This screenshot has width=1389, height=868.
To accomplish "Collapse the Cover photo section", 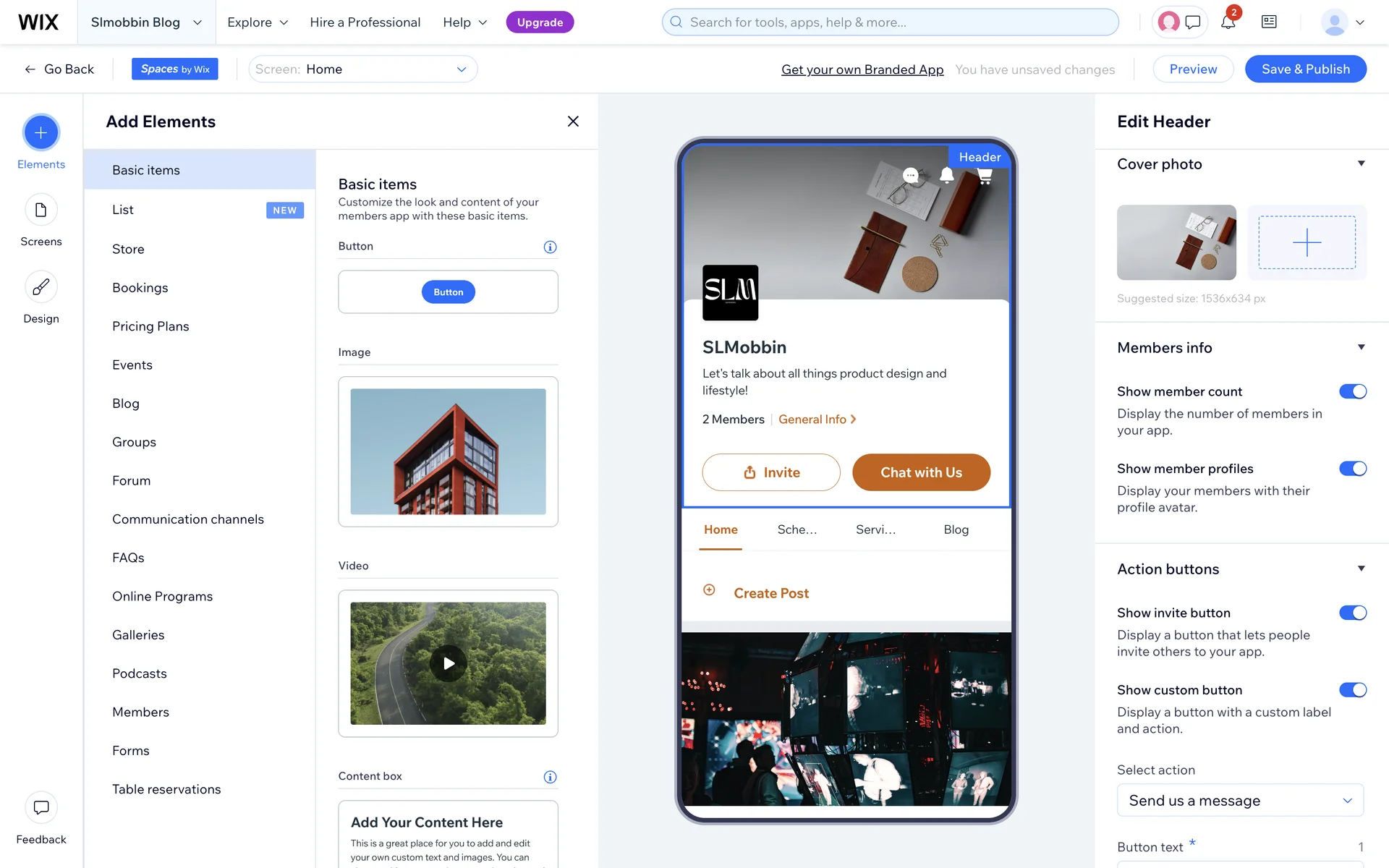I will pyautogui.click(x=1361, y=164).
